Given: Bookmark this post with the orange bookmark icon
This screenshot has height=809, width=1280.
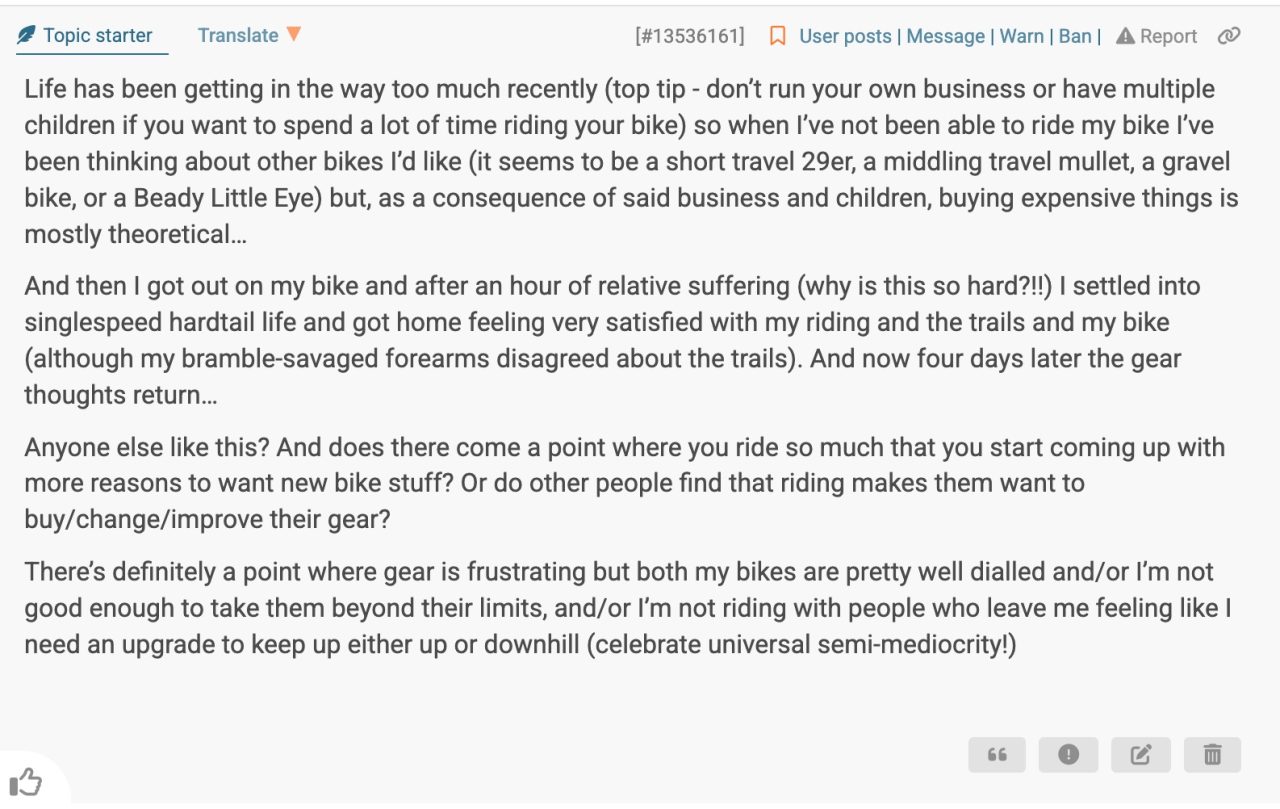Looking at the screenshot, I should [777, 36].
